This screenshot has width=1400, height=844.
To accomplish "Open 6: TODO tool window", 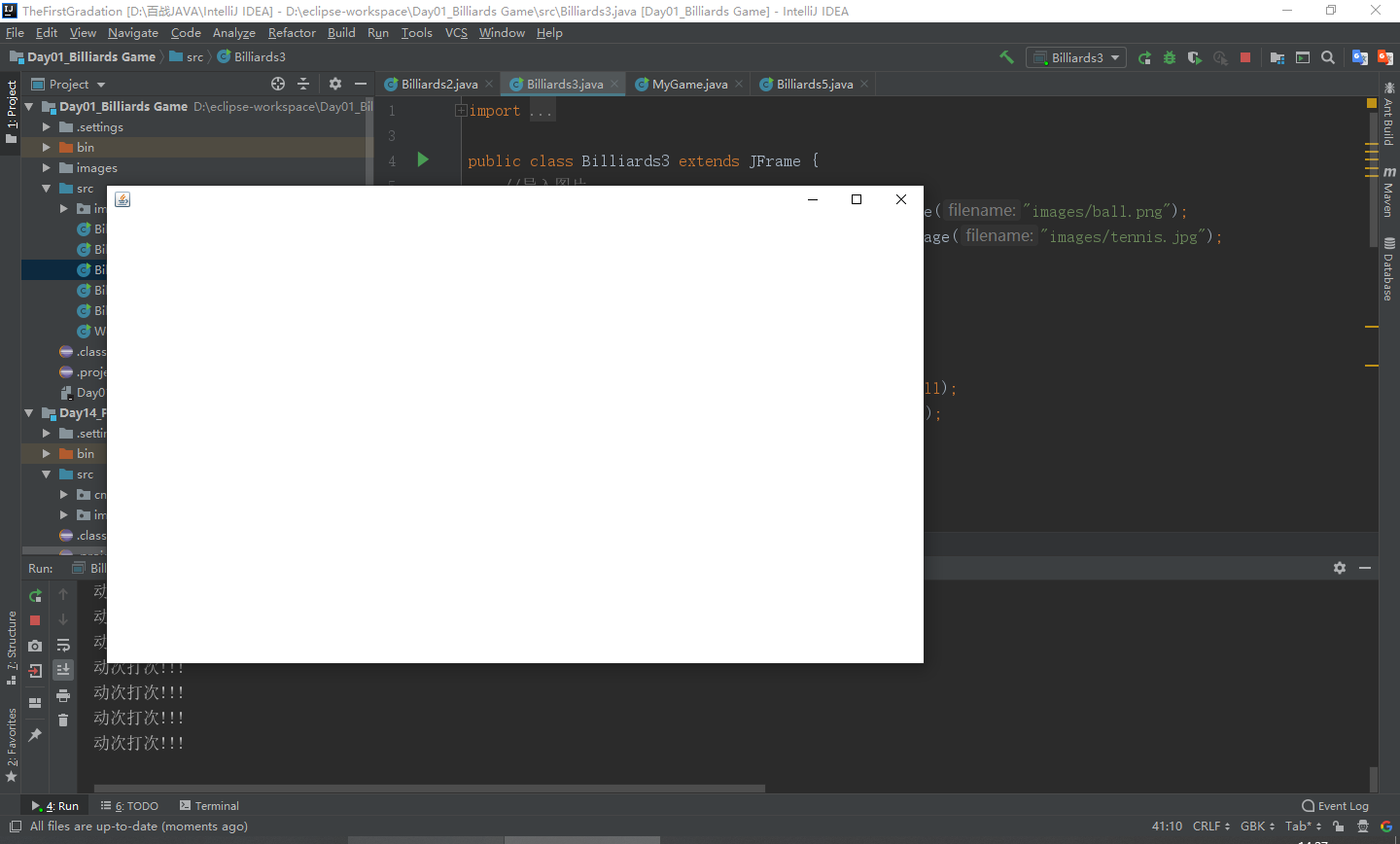I will (x=129, y=806).
